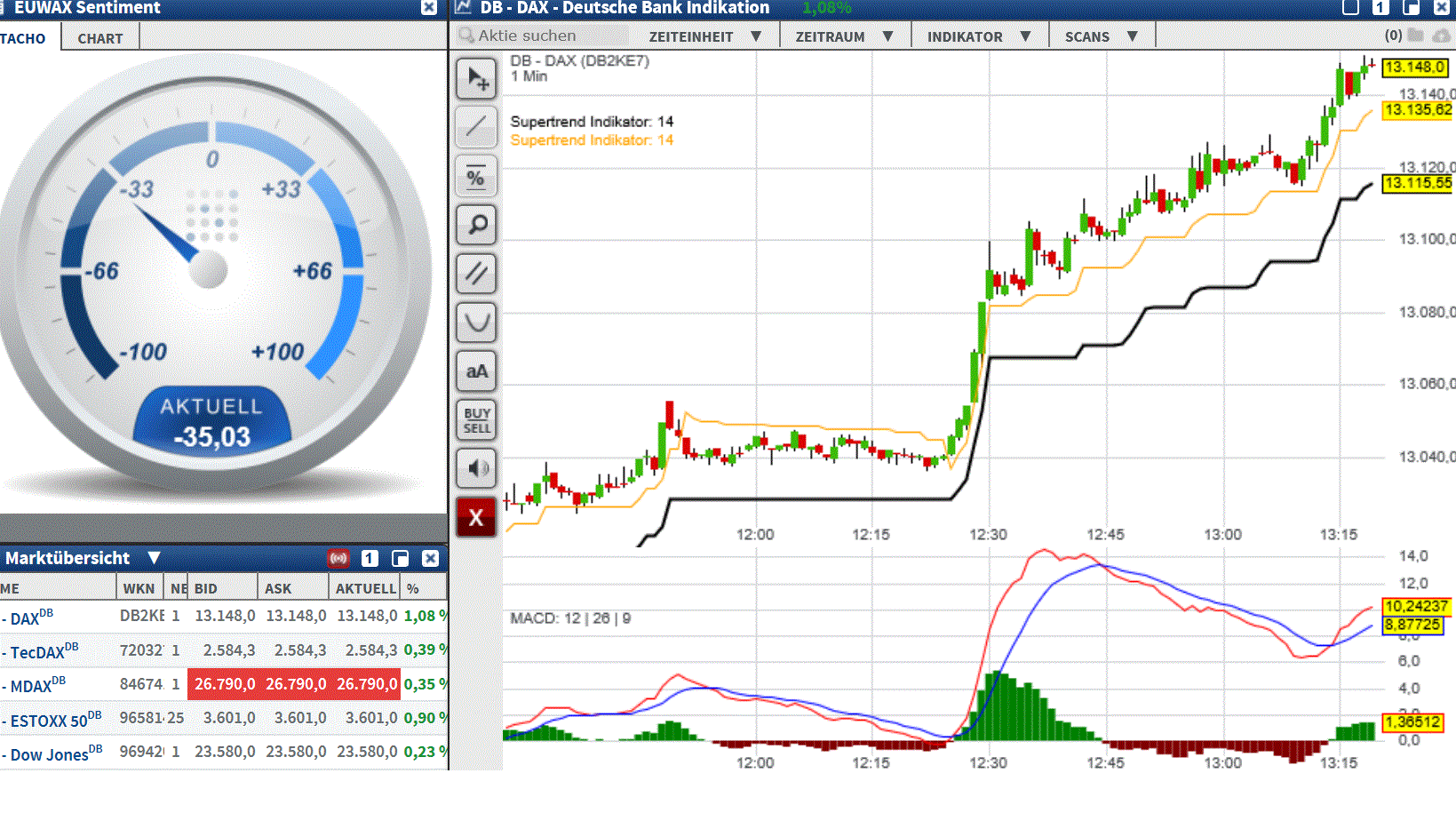Open the text annotation tool
1456x813 pixels.
click(x=476, y=371)
